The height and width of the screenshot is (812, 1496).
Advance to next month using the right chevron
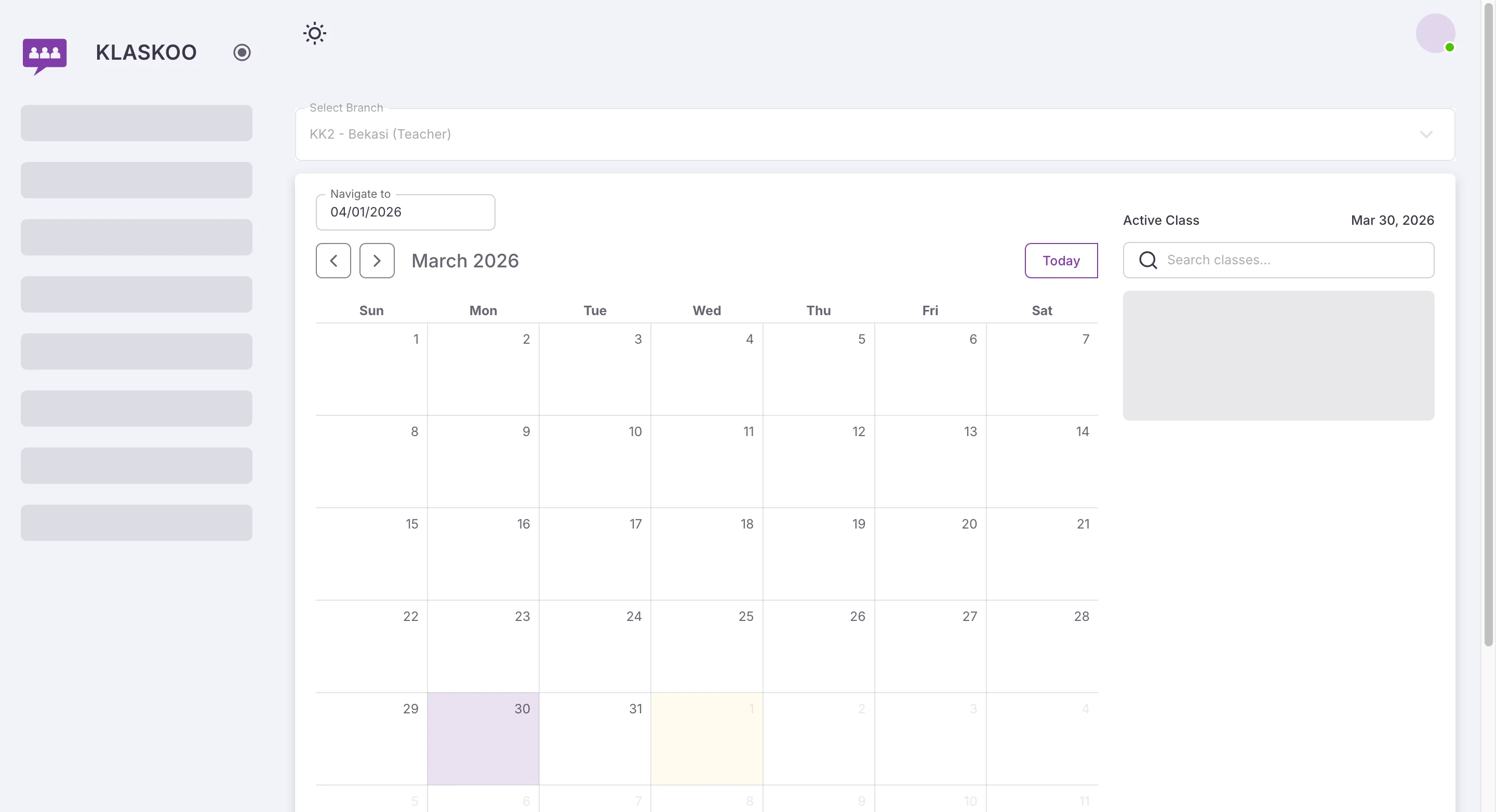[x=377, y=260]
